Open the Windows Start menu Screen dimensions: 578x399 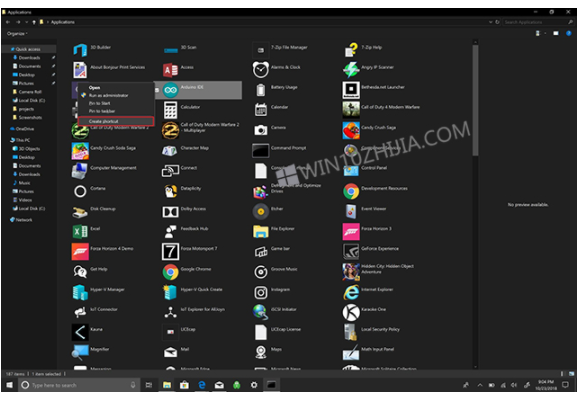(x=9, y=385)
